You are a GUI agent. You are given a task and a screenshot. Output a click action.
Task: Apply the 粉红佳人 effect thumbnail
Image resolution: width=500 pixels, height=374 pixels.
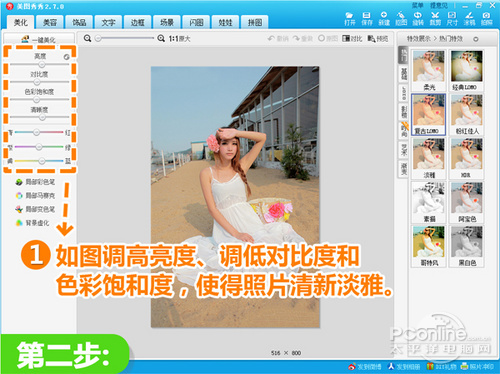467,114
